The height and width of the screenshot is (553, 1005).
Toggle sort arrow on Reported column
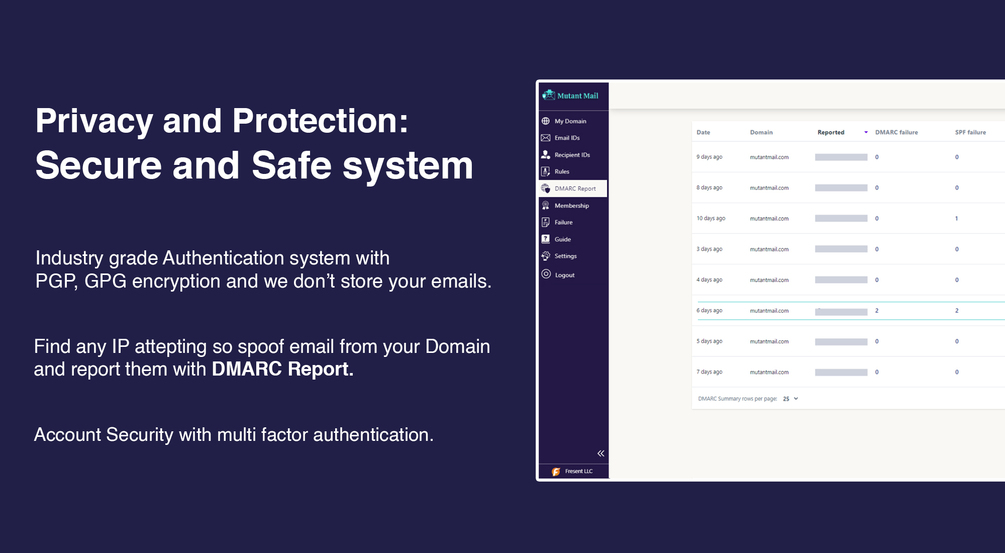click(x=866, y=132)
